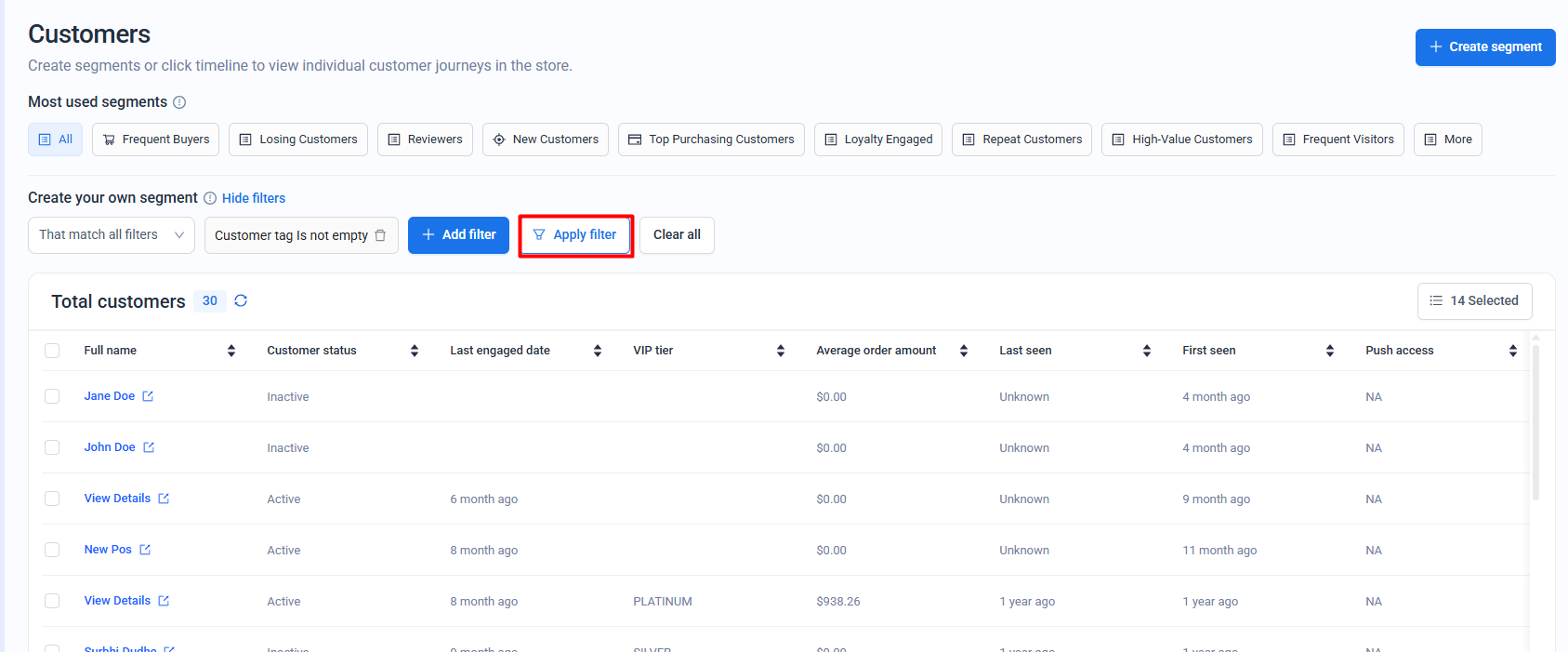Switch to the Loyalty Engaged segment
The image size is (1568, 652).
click(x=878, y=140)
